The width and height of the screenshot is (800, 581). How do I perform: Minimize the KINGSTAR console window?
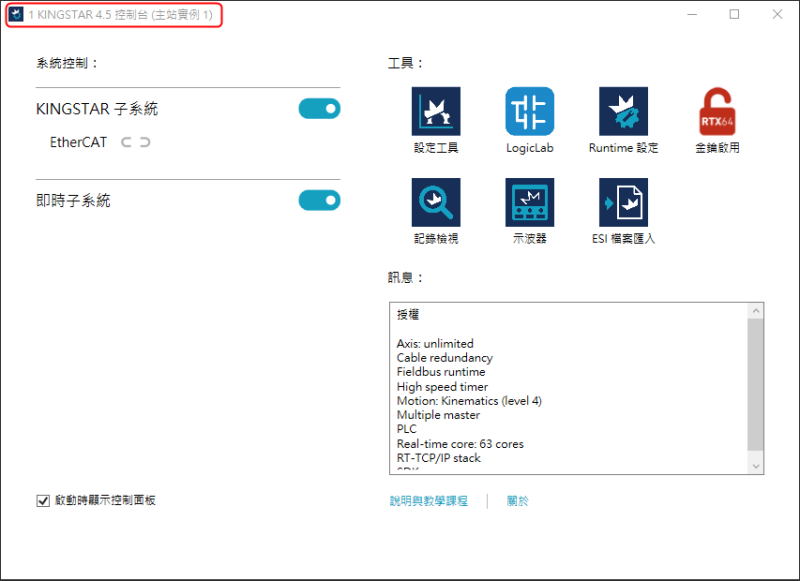(692, 14)
